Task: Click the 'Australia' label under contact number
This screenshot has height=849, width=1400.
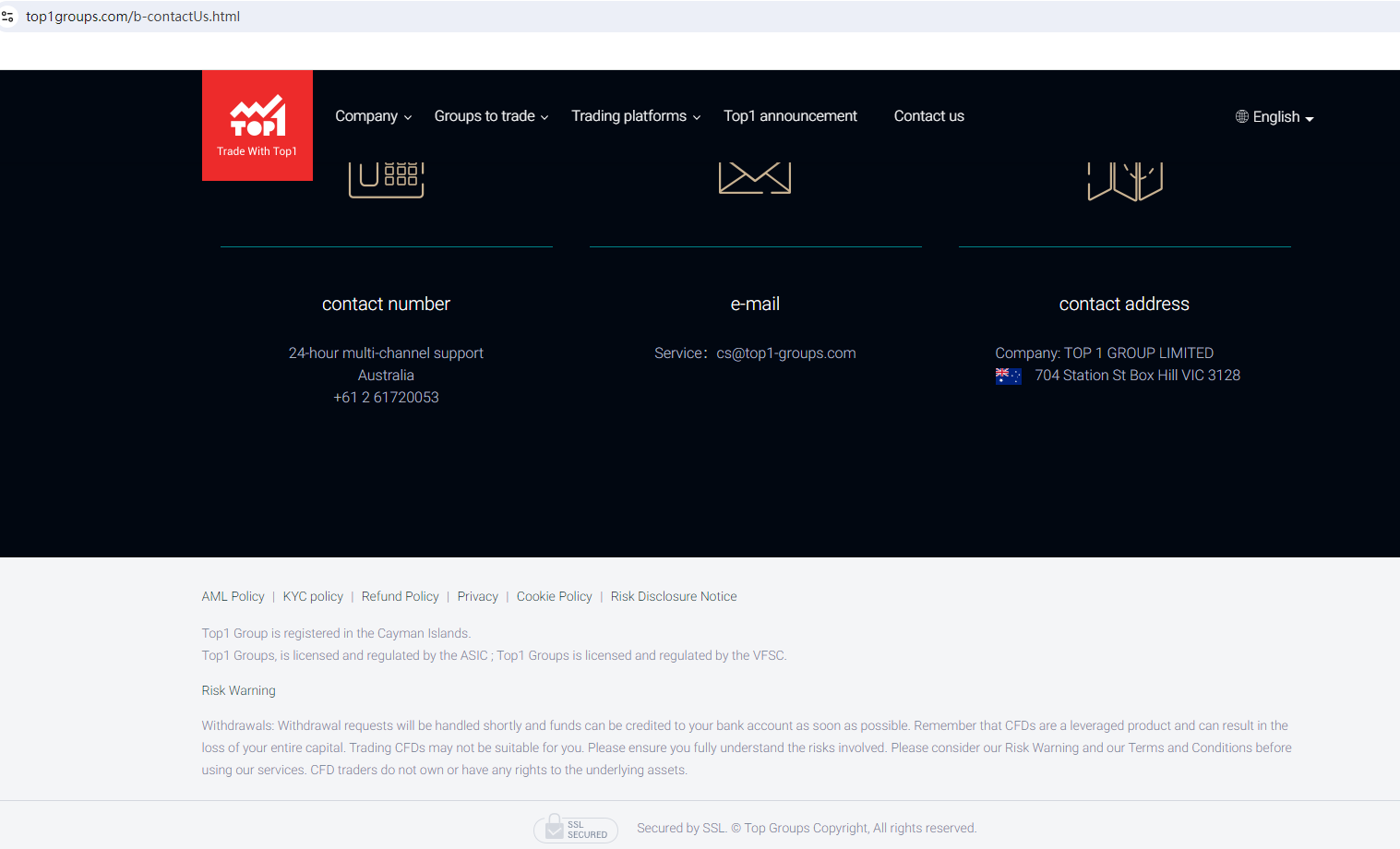Action: (x=386, y=376)
